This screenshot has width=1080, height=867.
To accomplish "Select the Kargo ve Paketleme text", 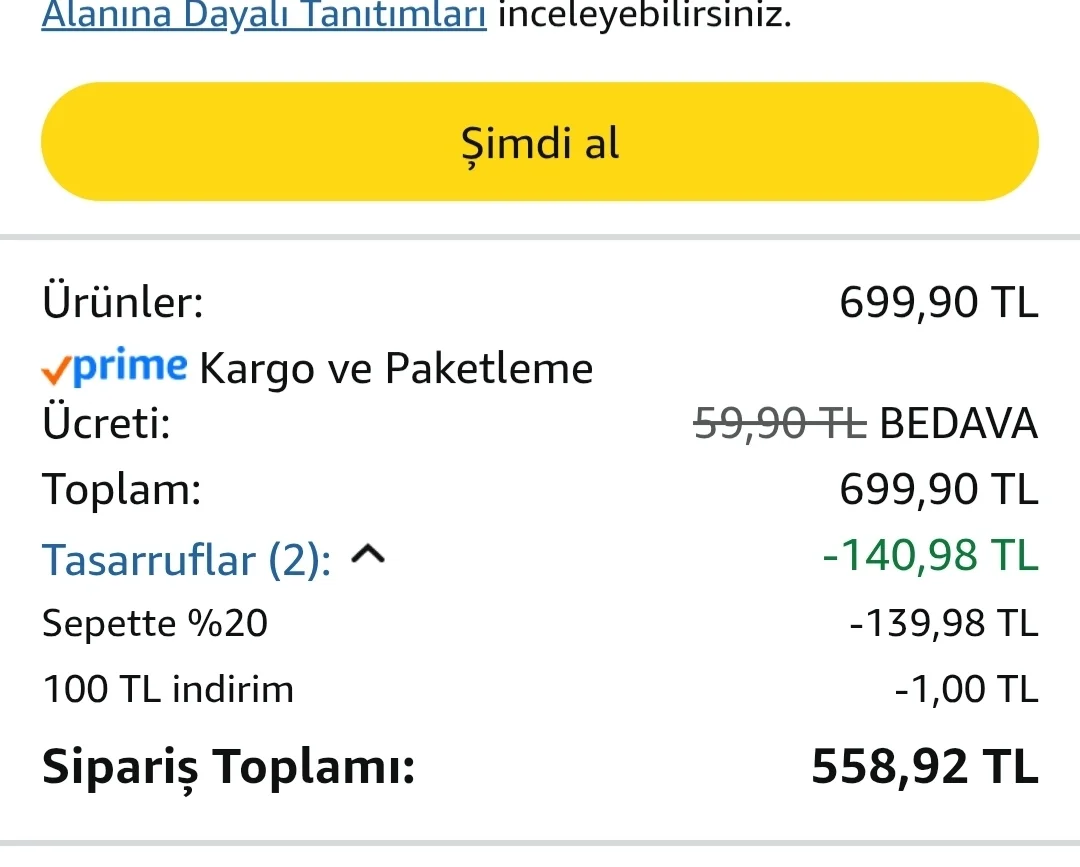I will pyautogui.click(x=396, y=369).
